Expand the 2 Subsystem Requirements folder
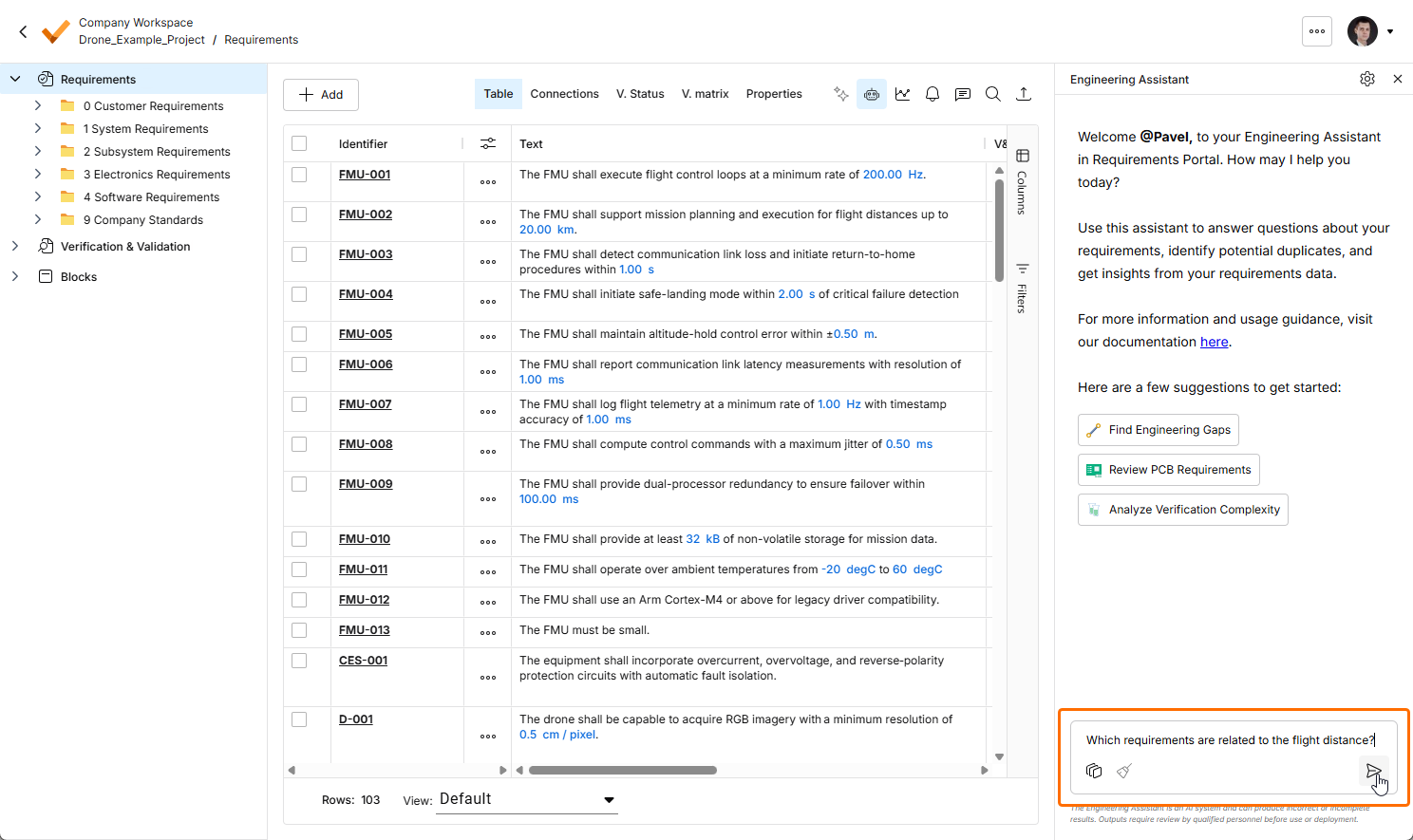The width and height of the screenshot is (1413, 840). click(38, 152)
